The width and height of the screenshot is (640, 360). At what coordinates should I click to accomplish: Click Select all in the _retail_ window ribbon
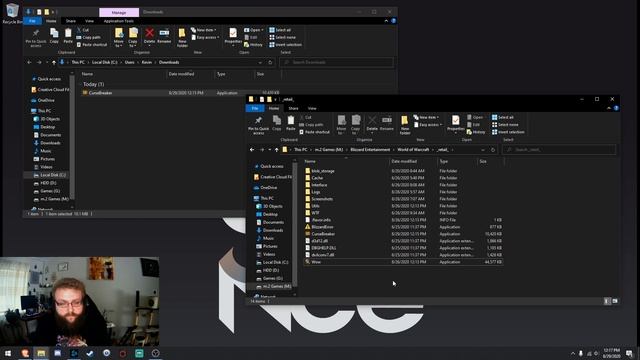coord(502,118)
